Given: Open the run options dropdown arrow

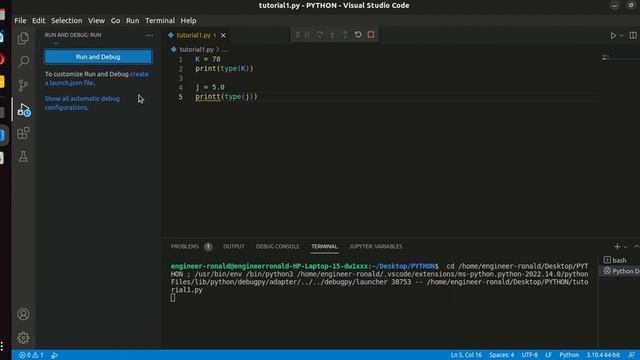Looking at the screenshot, I should (x=622, y=36).
